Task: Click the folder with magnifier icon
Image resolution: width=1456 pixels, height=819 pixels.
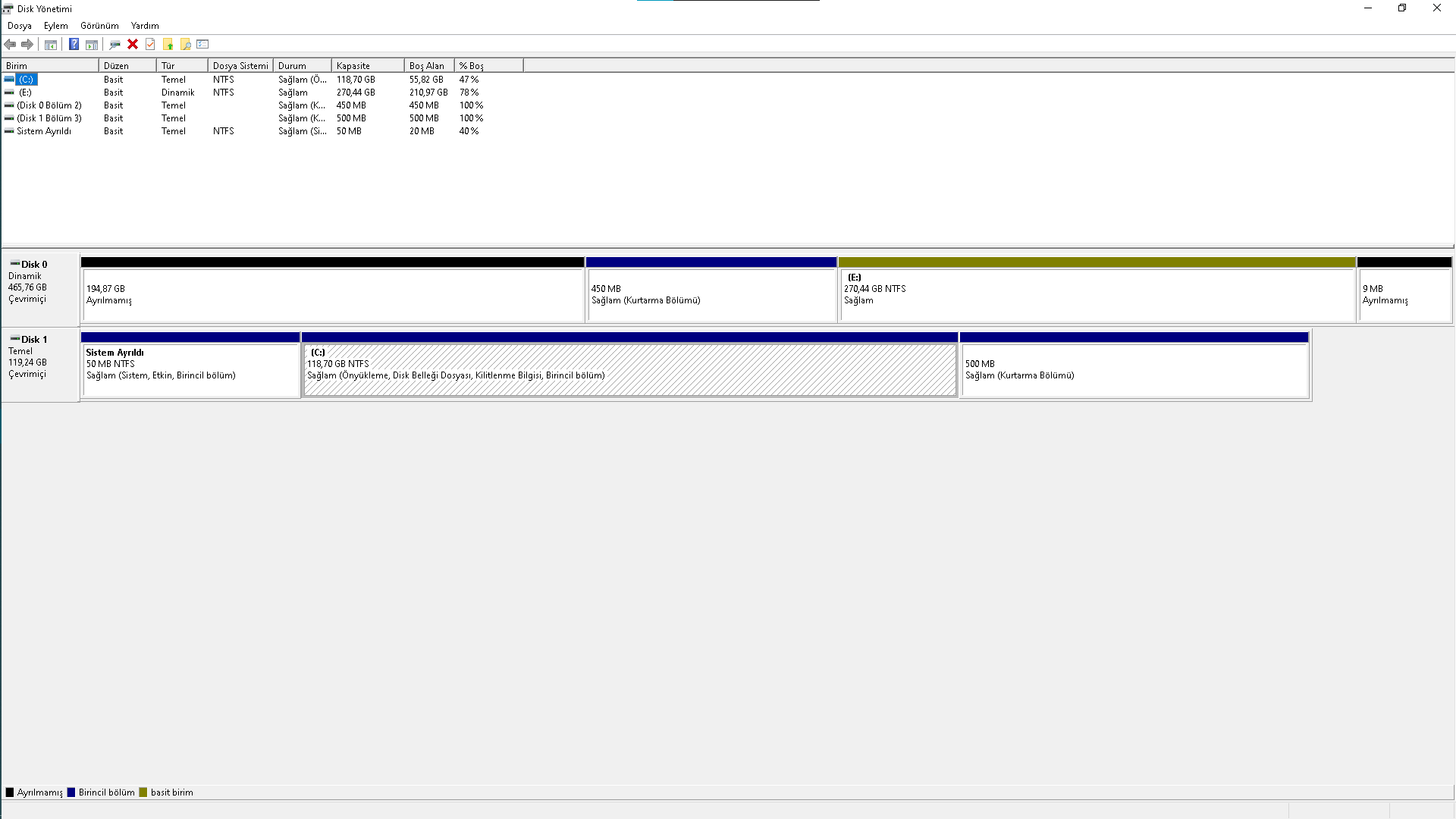Action: 185,44
